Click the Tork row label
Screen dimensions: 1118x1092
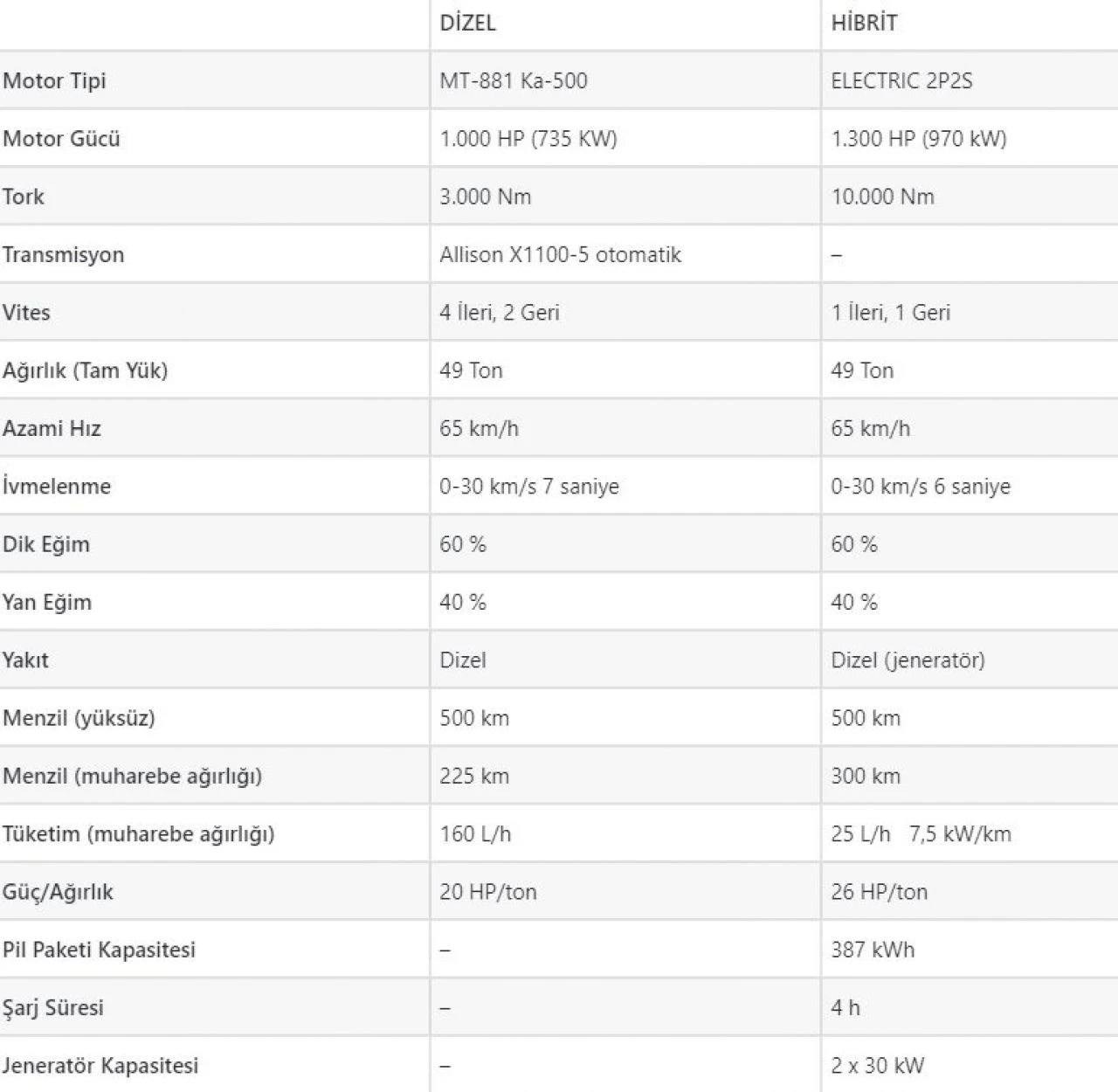(x=24, y=196)
